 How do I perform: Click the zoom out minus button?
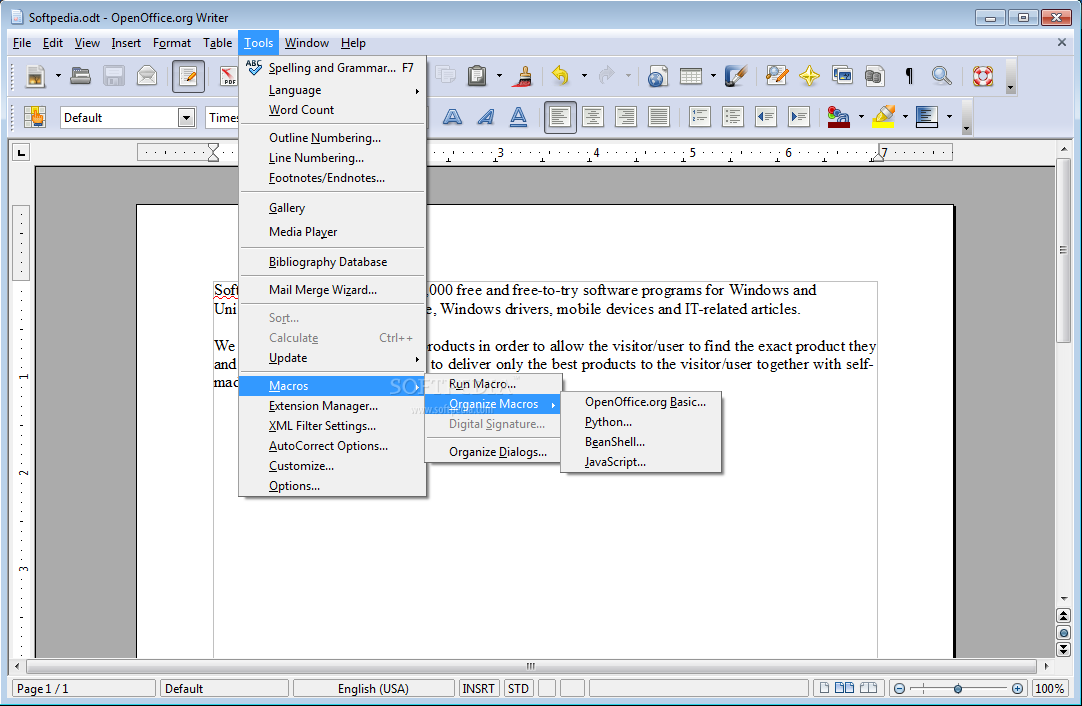pyautogui.click(x=899, y=688)
